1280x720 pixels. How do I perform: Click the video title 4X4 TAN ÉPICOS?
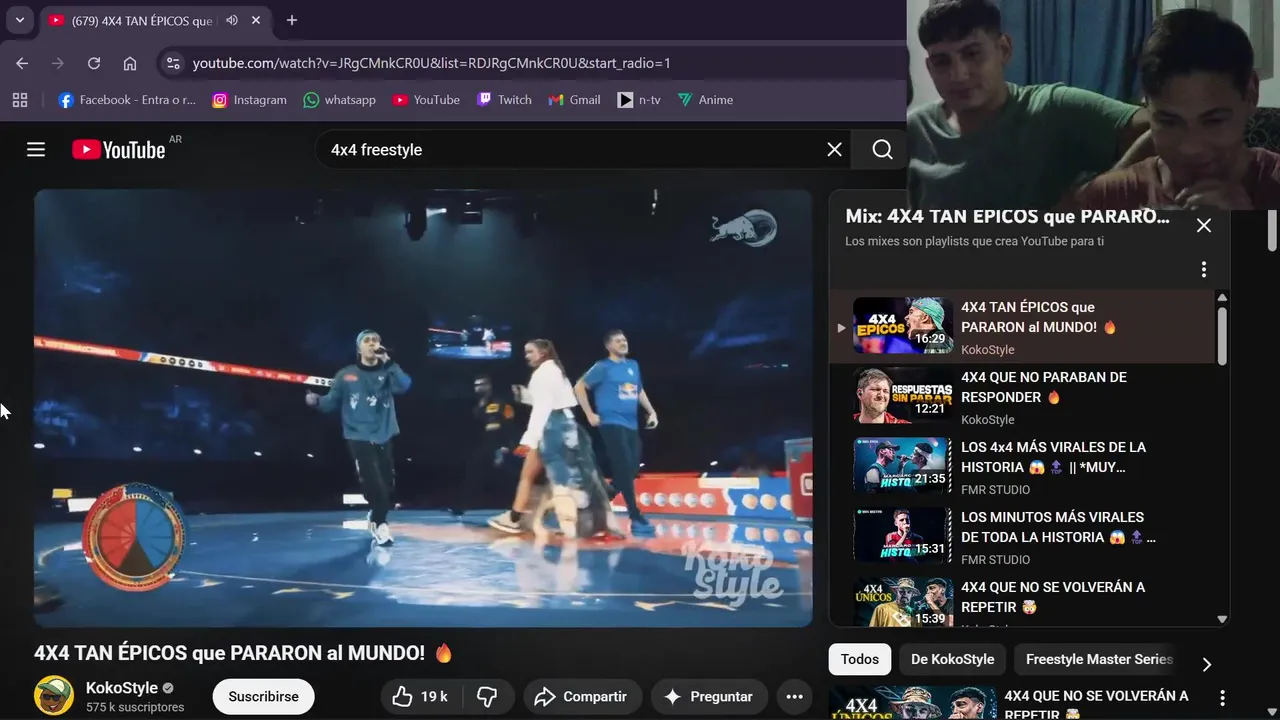tap(244, 653)
